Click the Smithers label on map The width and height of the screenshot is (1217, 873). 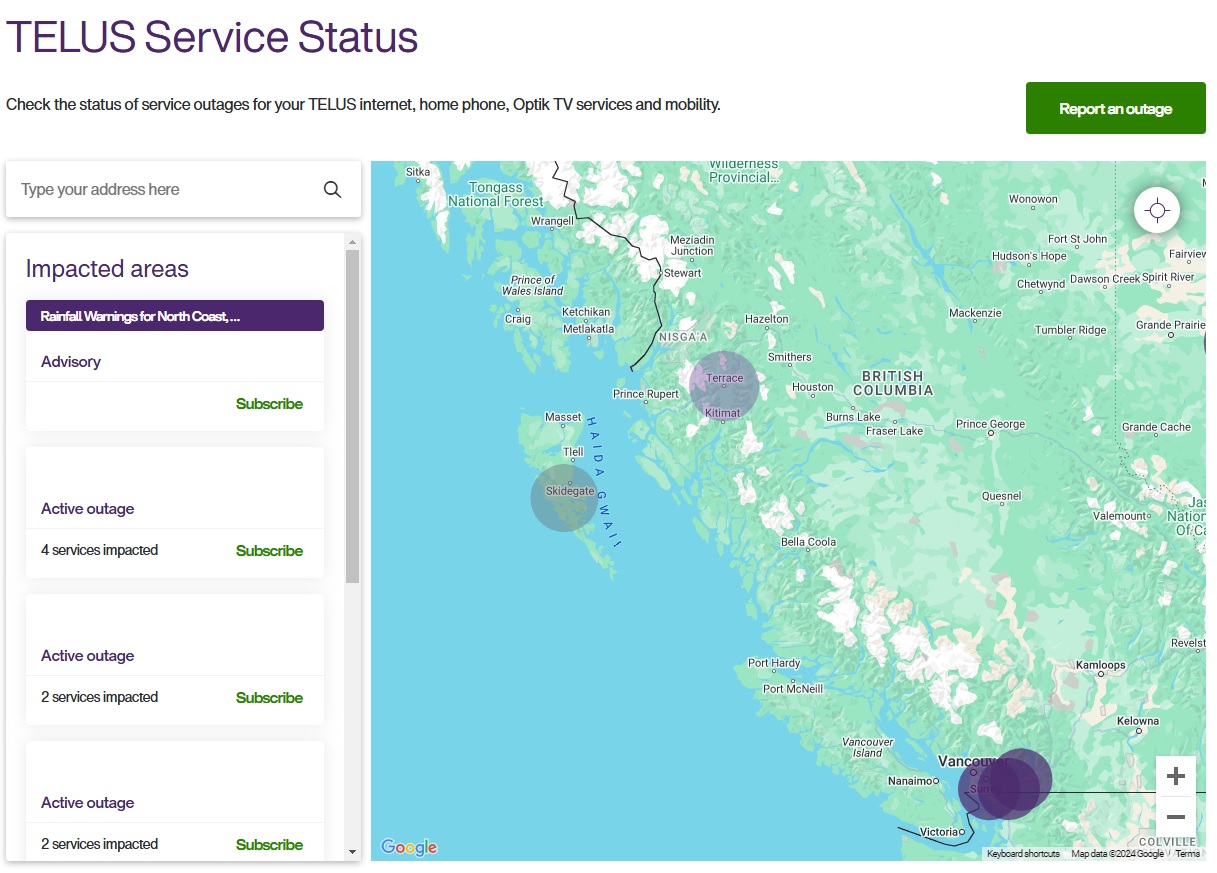coord(789,357)
